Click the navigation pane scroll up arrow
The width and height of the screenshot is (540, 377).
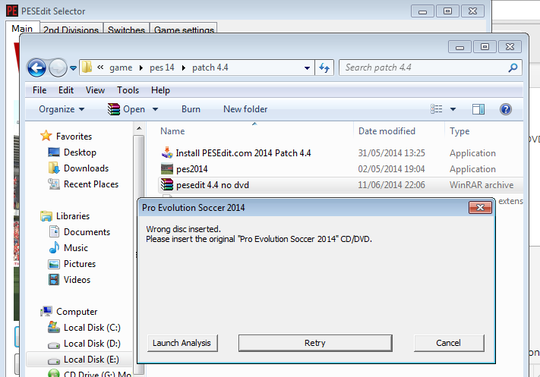(x=139, y=129)
